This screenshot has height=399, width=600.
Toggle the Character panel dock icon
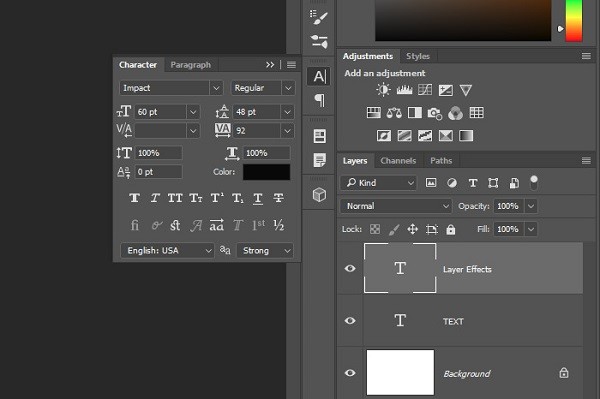319,76
